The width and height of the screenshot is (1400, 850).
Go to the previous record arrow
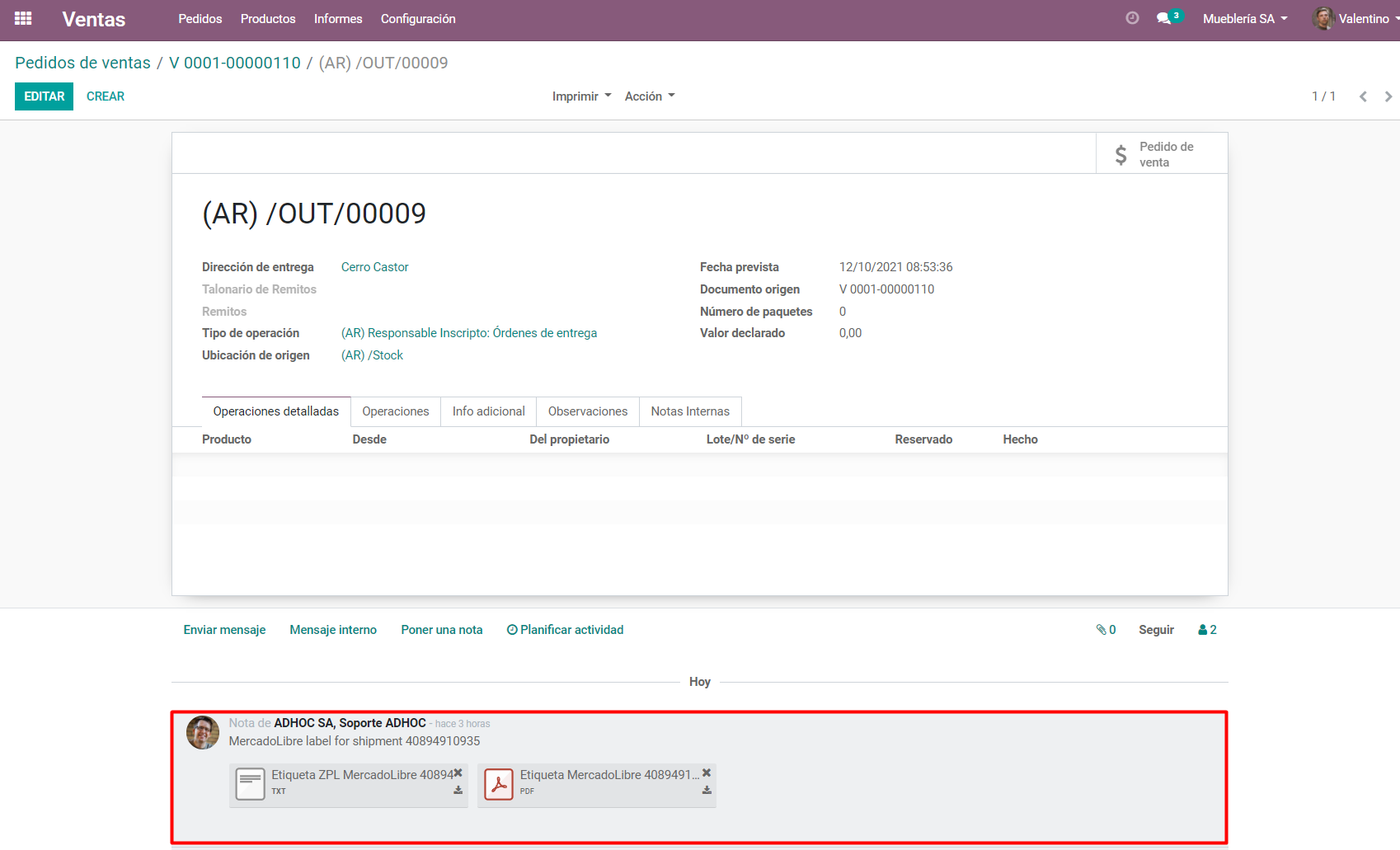point(1363,96)
